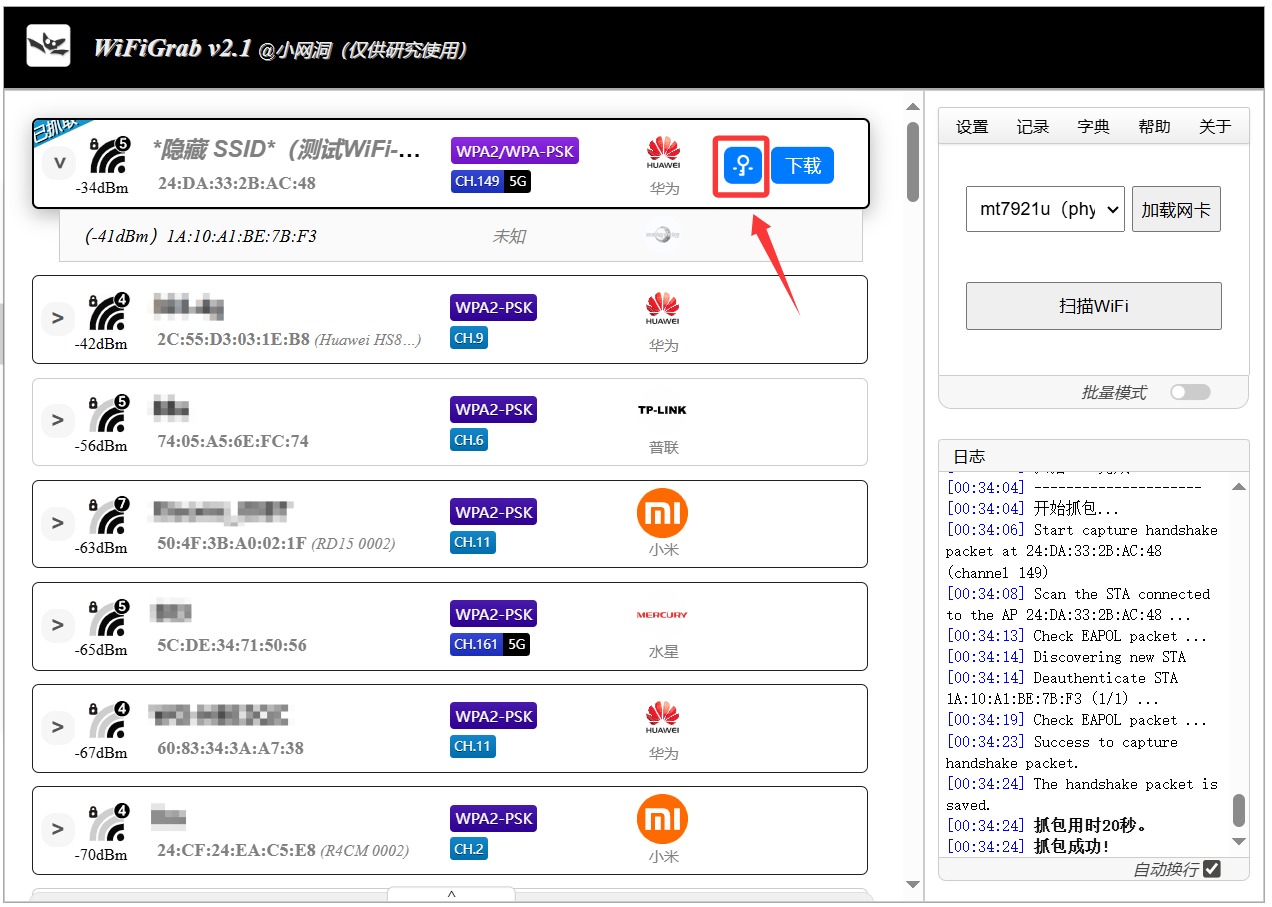This screenshot has width=1272, height=907.
Task: Click Xiaomi logo in 24:CF:24:EA:C5:E8 row
Action: (x=662, y=820)
